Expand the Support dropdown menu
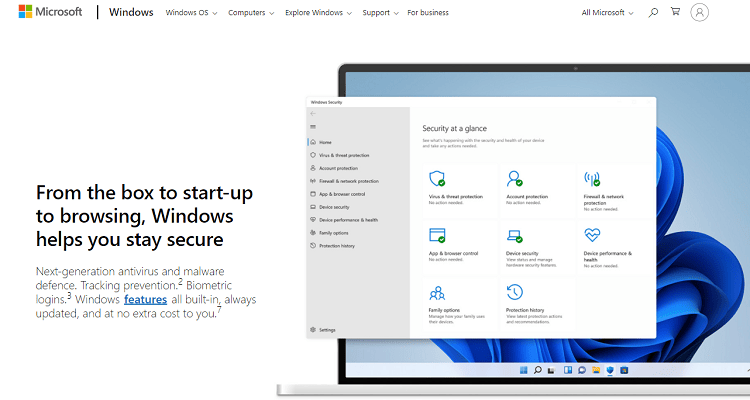This screenshot has width=750, height=400. pos(380,13)
